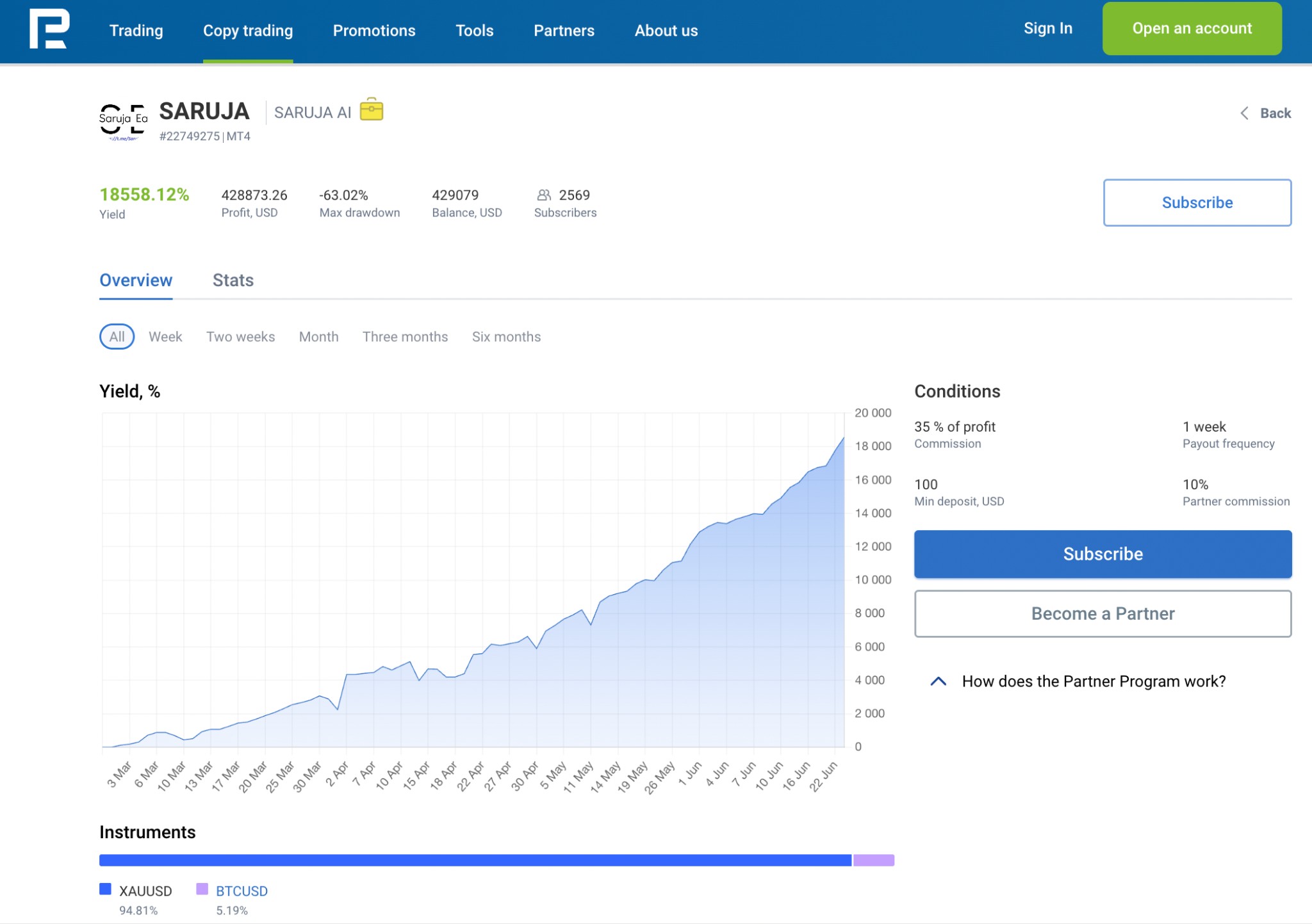Select the Week period filter
Image resolution: width=1312 pixels, height=924 pixels.
165,337
